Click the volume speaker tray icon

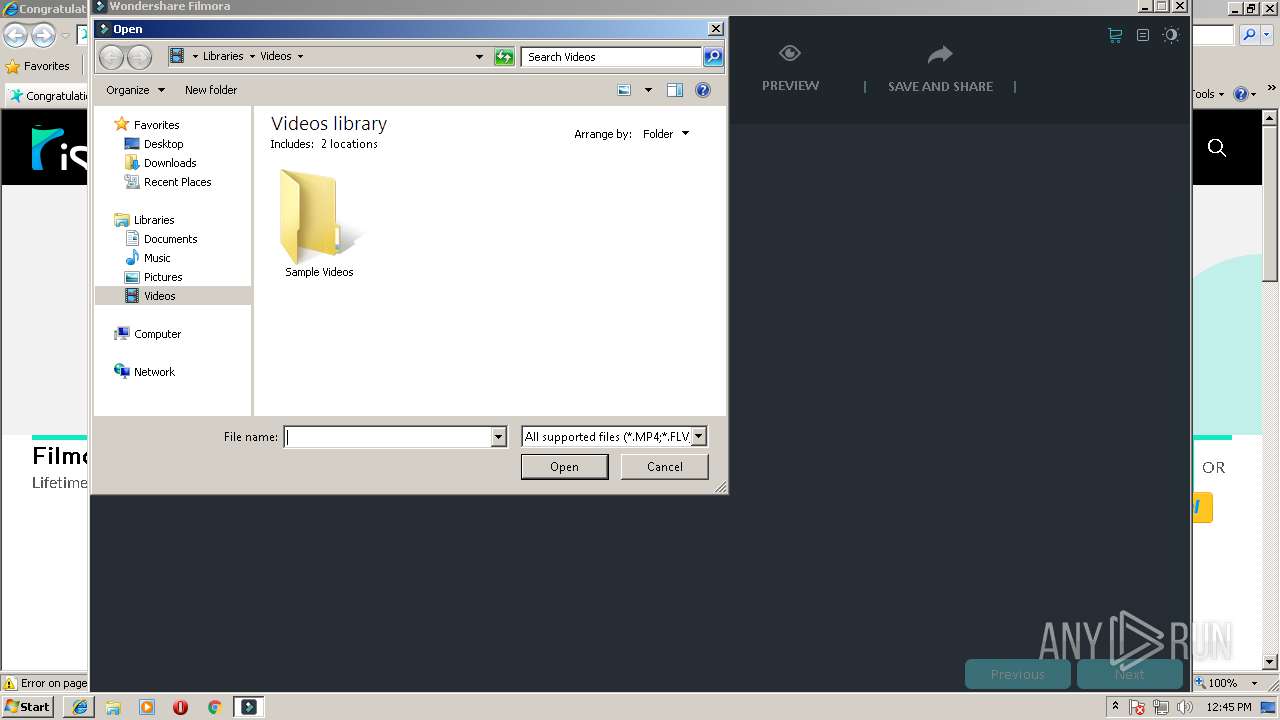coord(1184,707)
